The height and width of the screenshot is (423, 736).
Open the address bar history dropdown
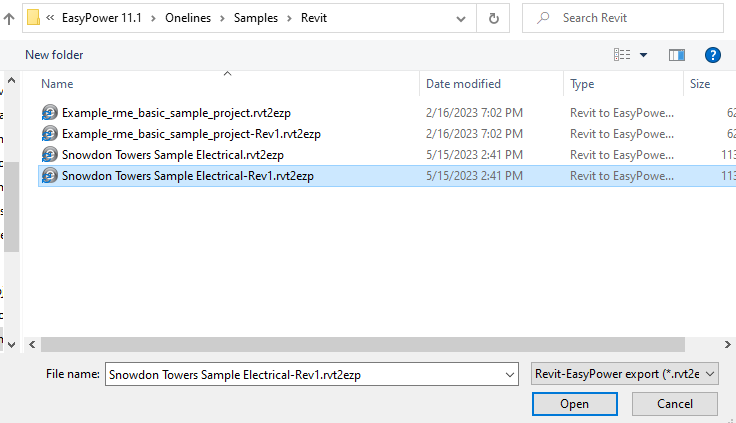(461, 18)
